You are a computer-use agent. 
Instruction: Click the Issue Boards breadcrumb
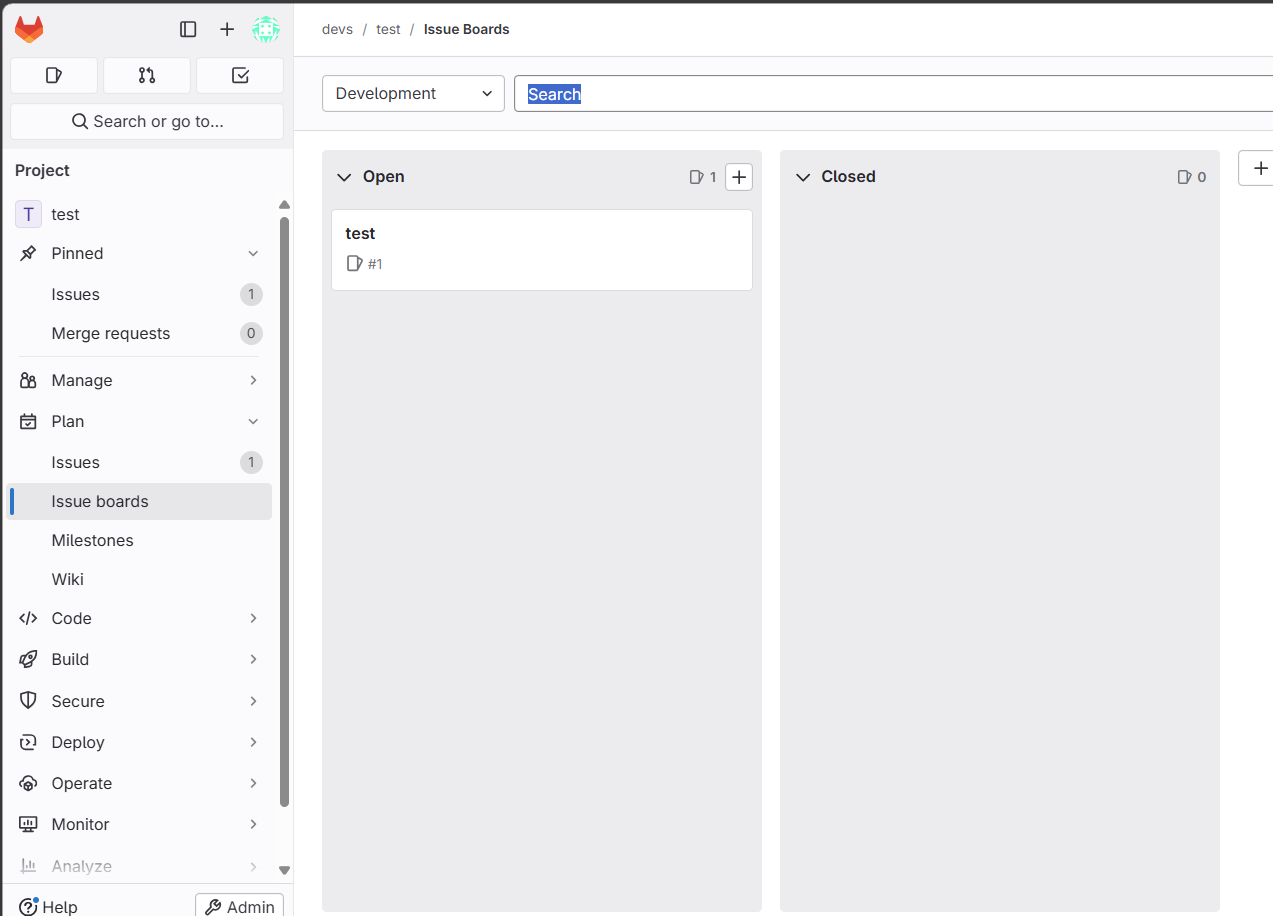pos(467,29)
